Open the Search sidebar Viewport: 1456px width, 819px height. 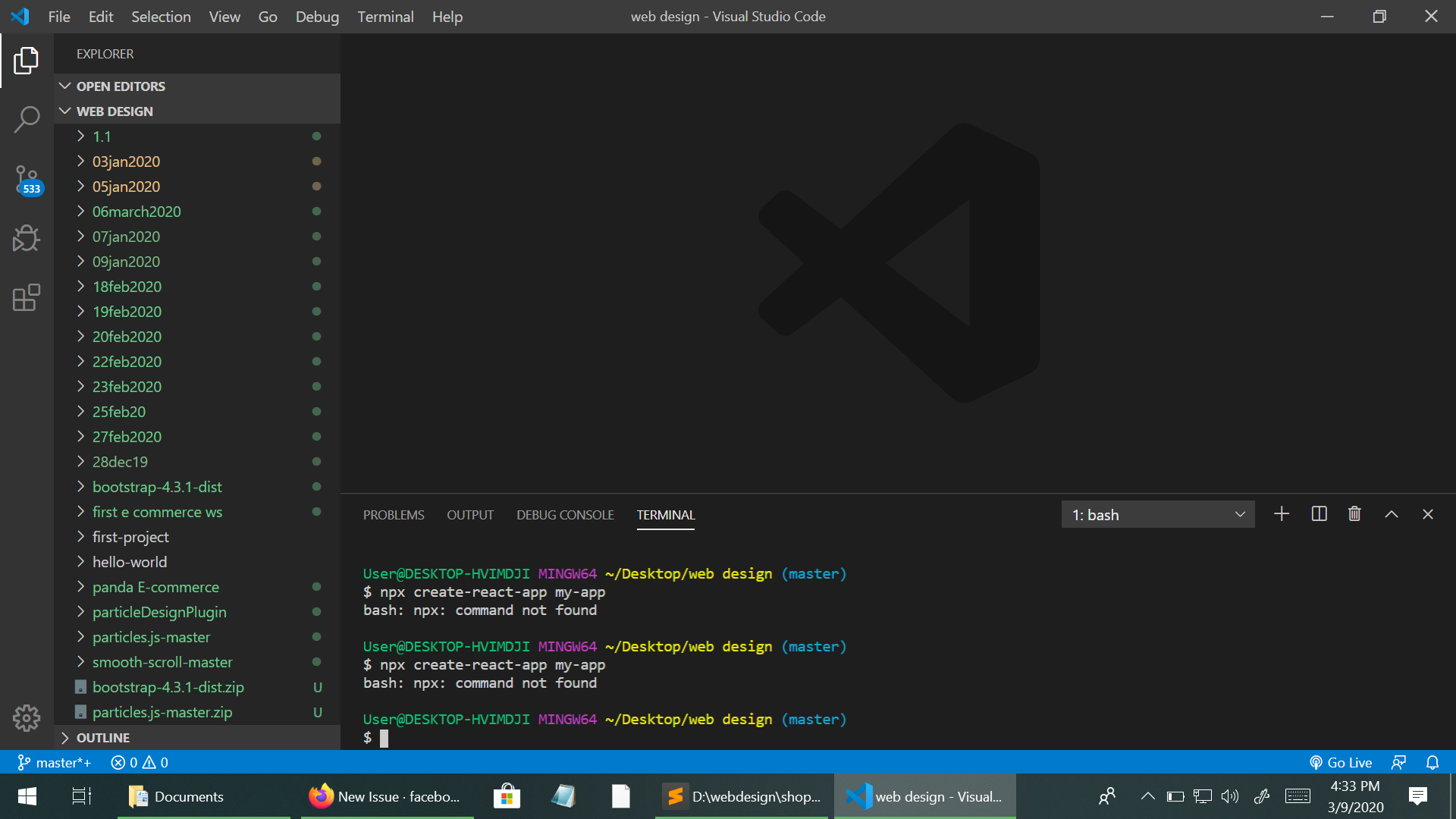click(x=27, y=120)
